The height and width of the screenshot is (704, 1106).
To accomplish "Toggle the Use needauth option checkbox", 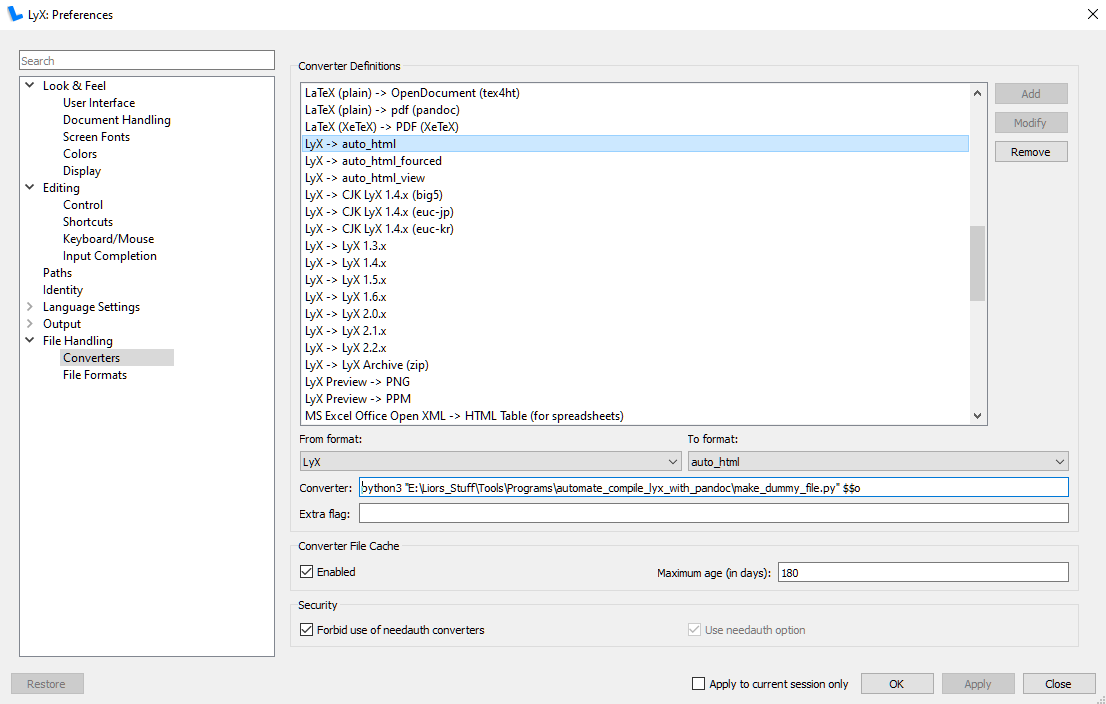I will (694, 630).
